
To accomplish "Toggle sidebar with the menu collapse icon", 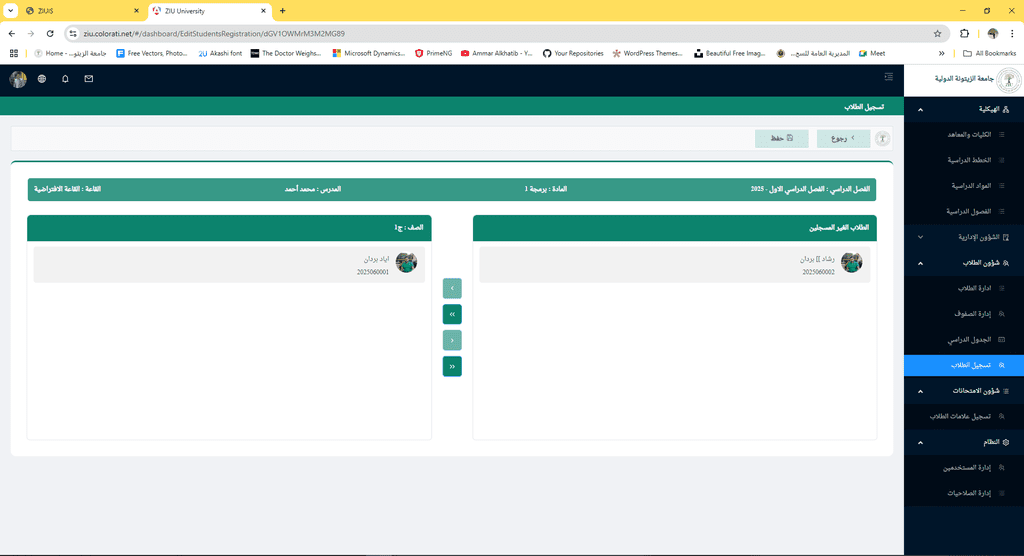I will [889, 77].
